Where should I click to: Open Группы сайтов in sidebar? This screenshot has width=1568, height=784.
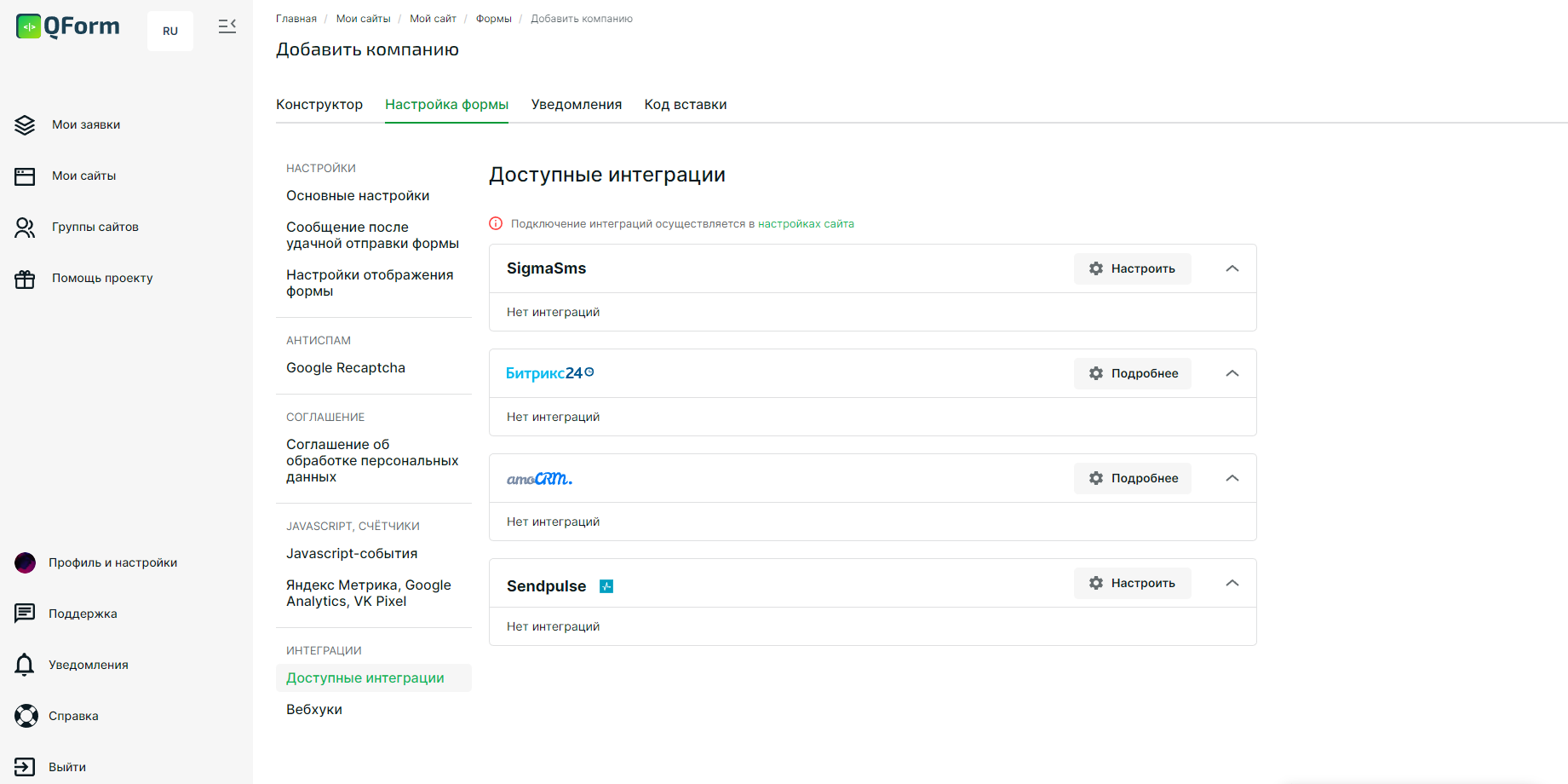[x=95, y=228]
